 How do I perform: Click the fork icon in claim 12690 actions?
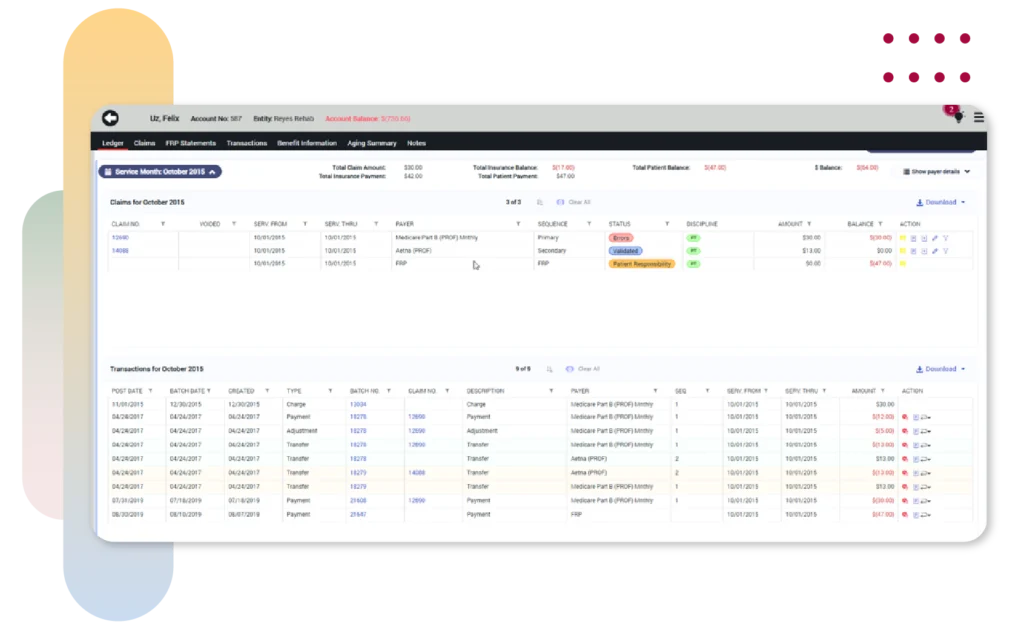point(946,238)
